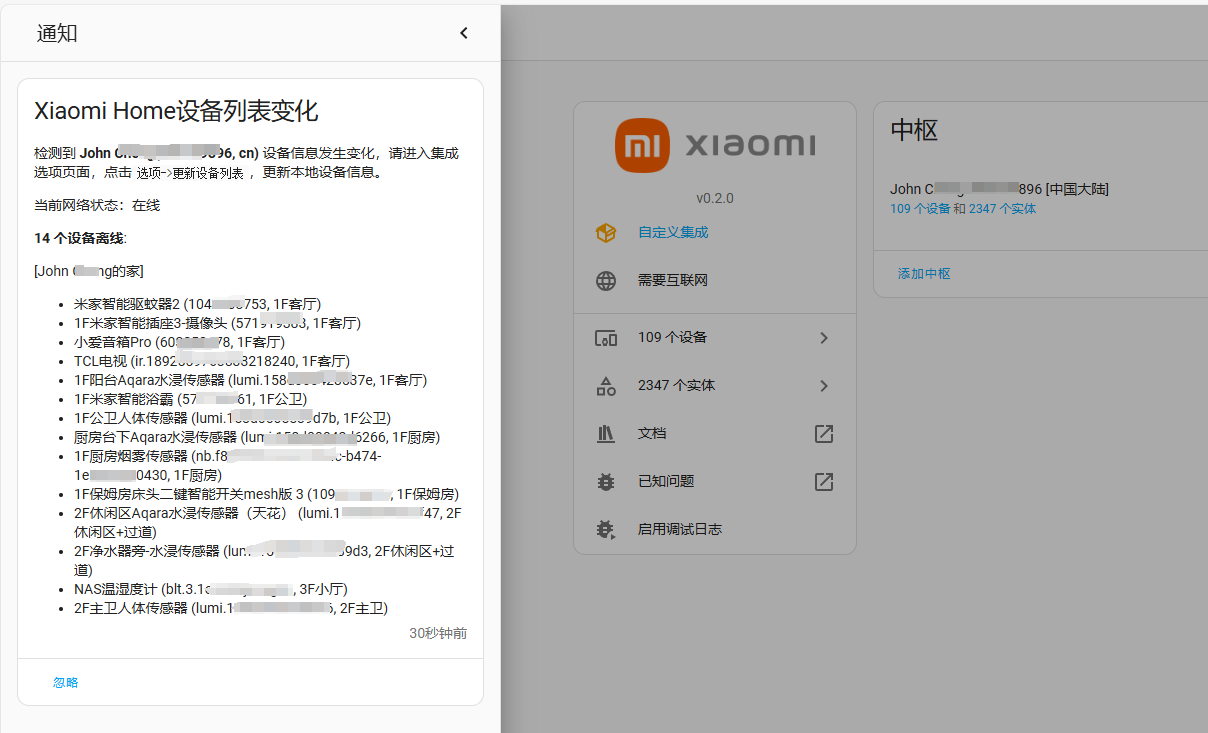Click the devices icon next to 109 个设备
This screenshot has width=1208, height=733.
[x=606, y=338]
